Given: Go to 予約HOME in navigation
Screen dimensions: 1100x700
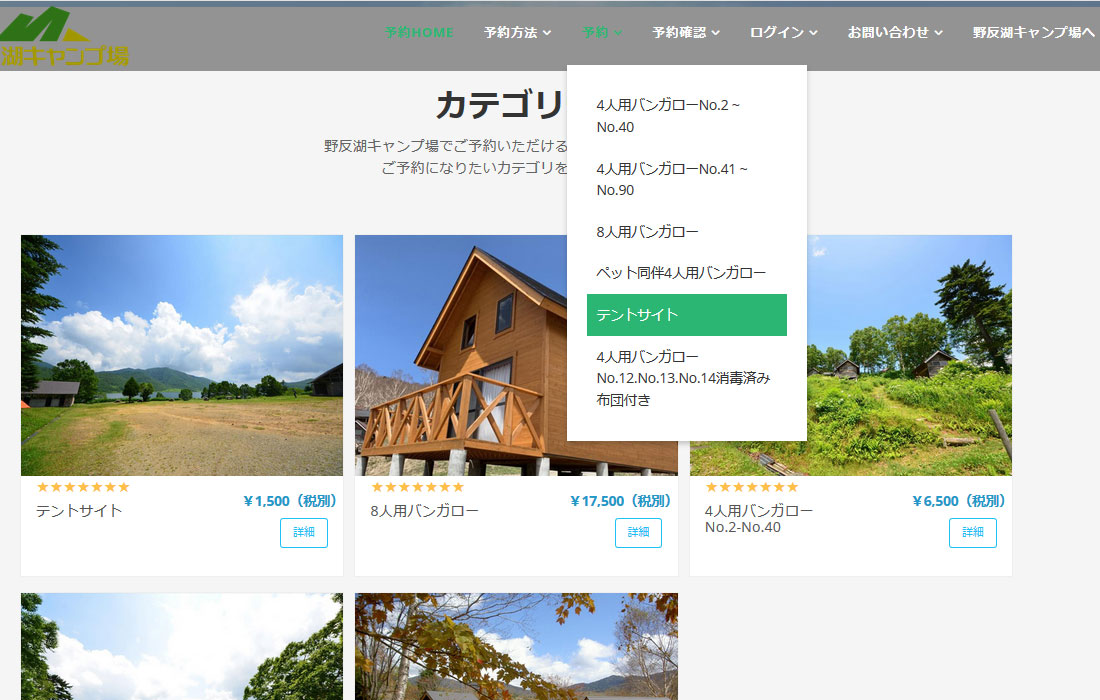Looking at the screenshot, I should [419, 33].
